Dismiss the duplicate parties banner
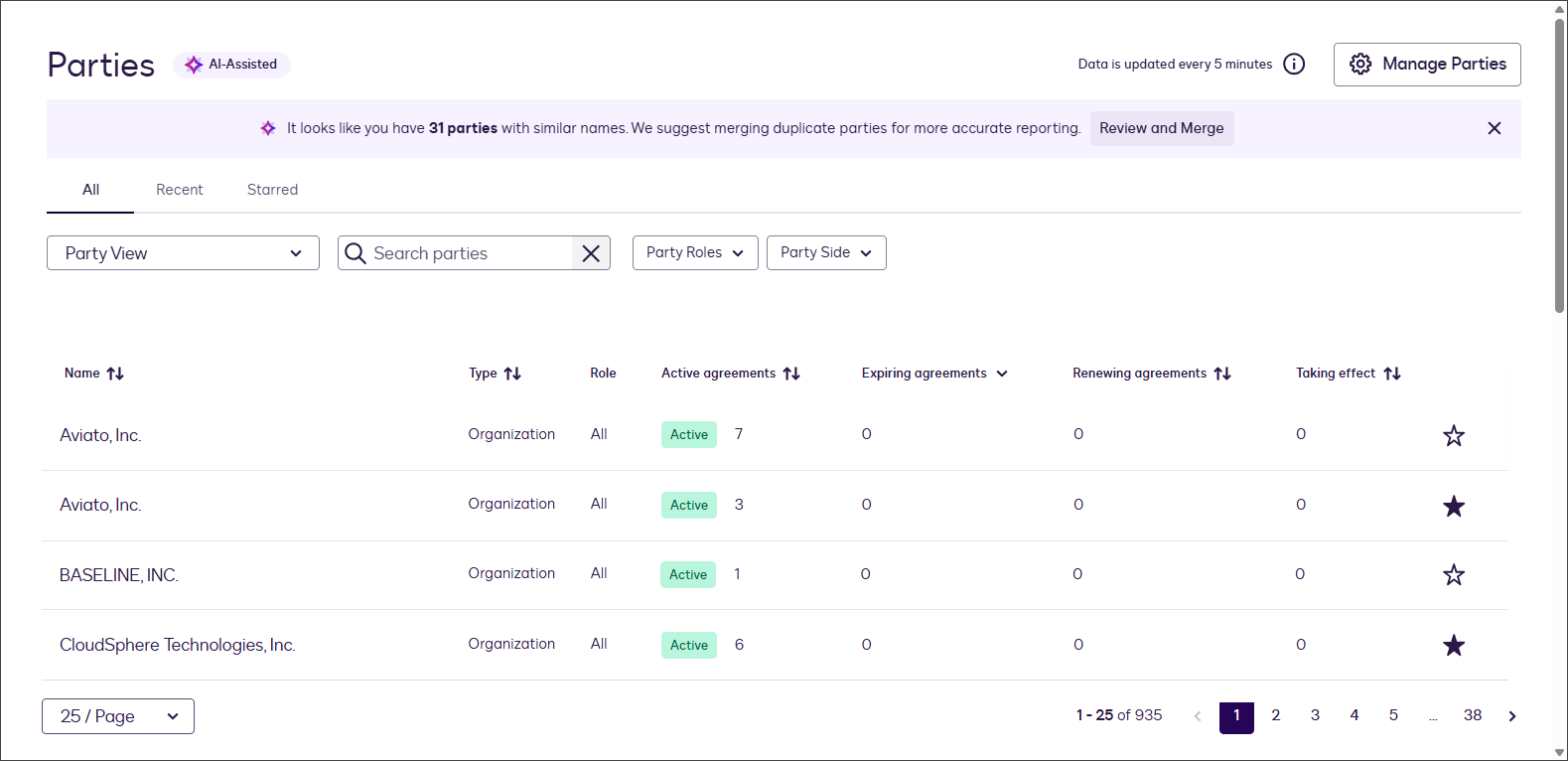 point(1494,128)
